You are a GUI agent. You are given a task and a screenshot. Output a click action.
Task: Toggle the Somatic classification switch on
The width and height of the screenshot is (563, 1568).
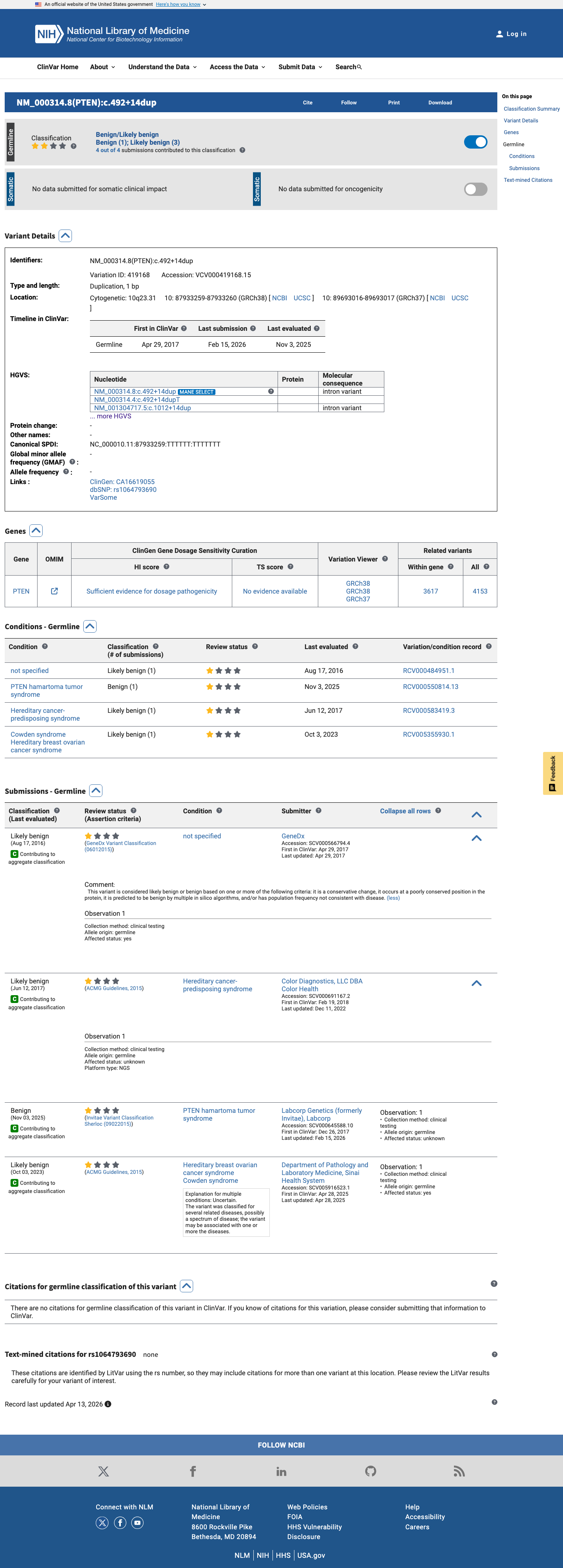click(475, 189)
